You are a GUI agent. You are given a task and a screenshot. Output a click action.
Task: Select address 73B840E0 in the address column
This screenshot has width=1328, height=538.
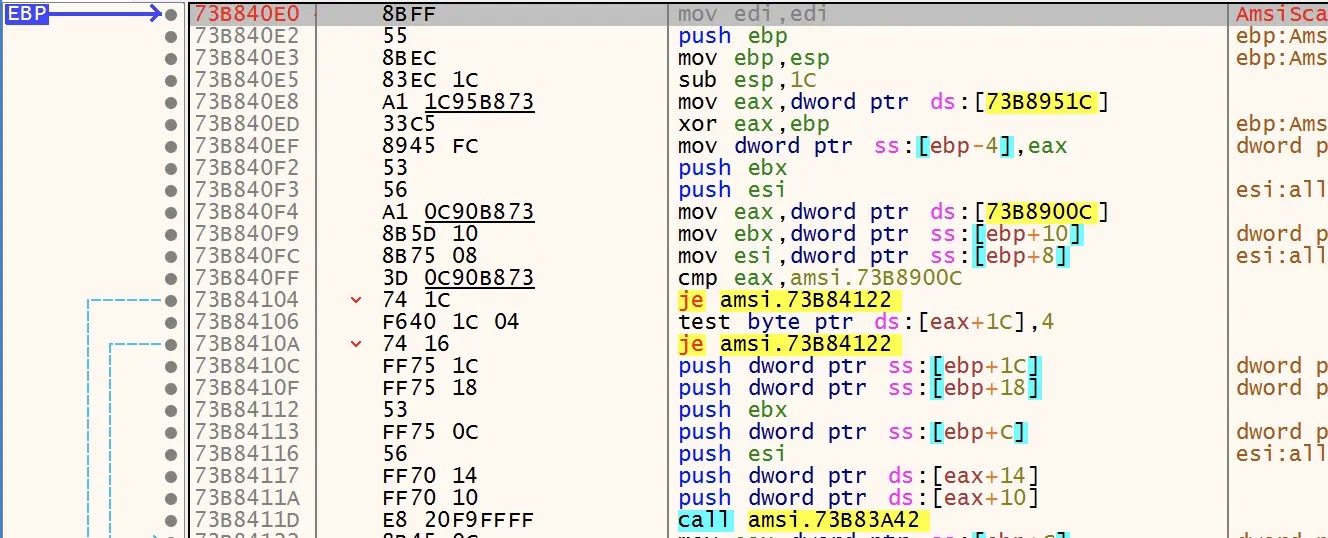246,14
